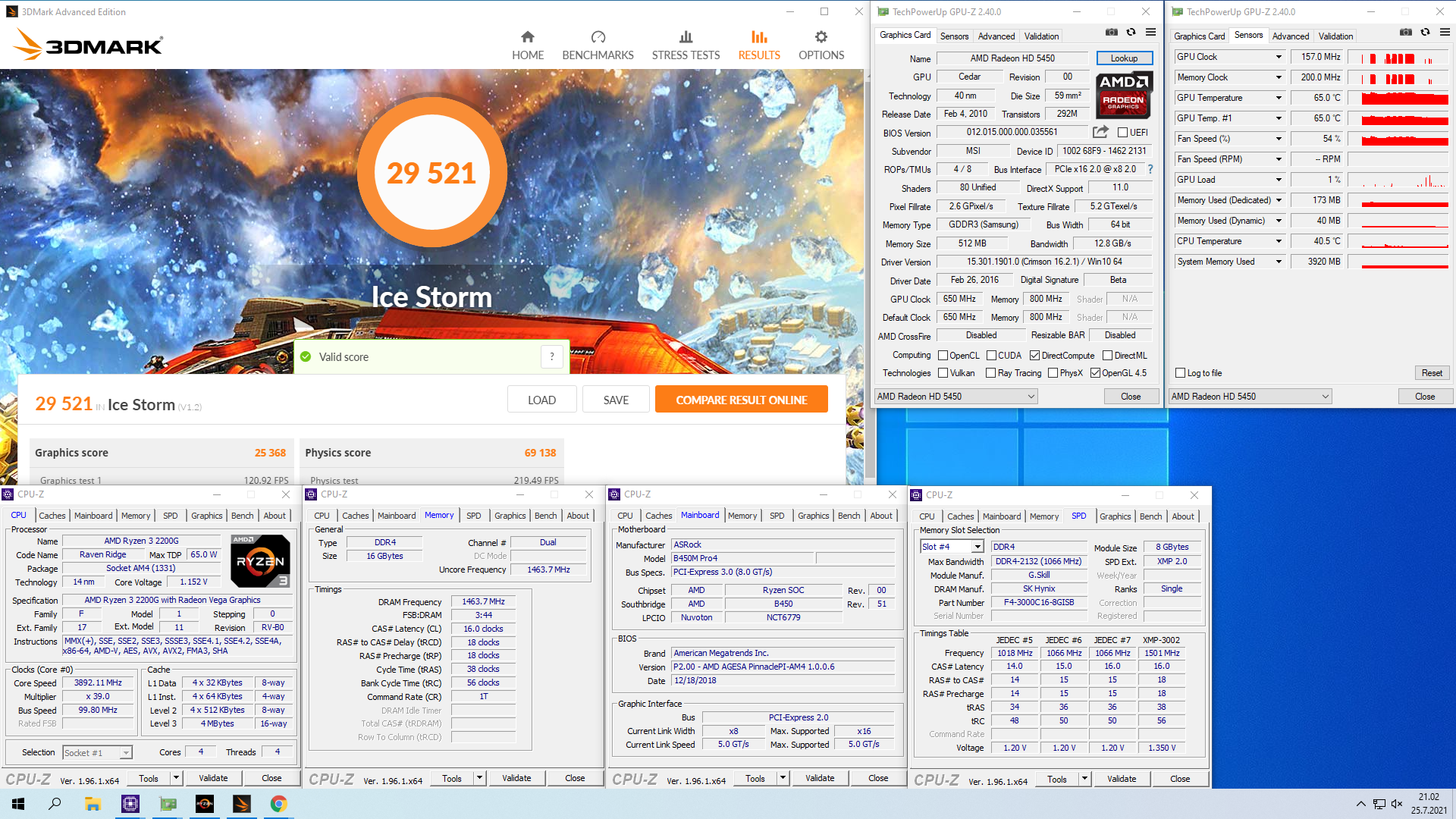Screen dimensions: 1456x819
Task: Click COMPARE RESULT ONLINE button
Action: coord(741,400)
